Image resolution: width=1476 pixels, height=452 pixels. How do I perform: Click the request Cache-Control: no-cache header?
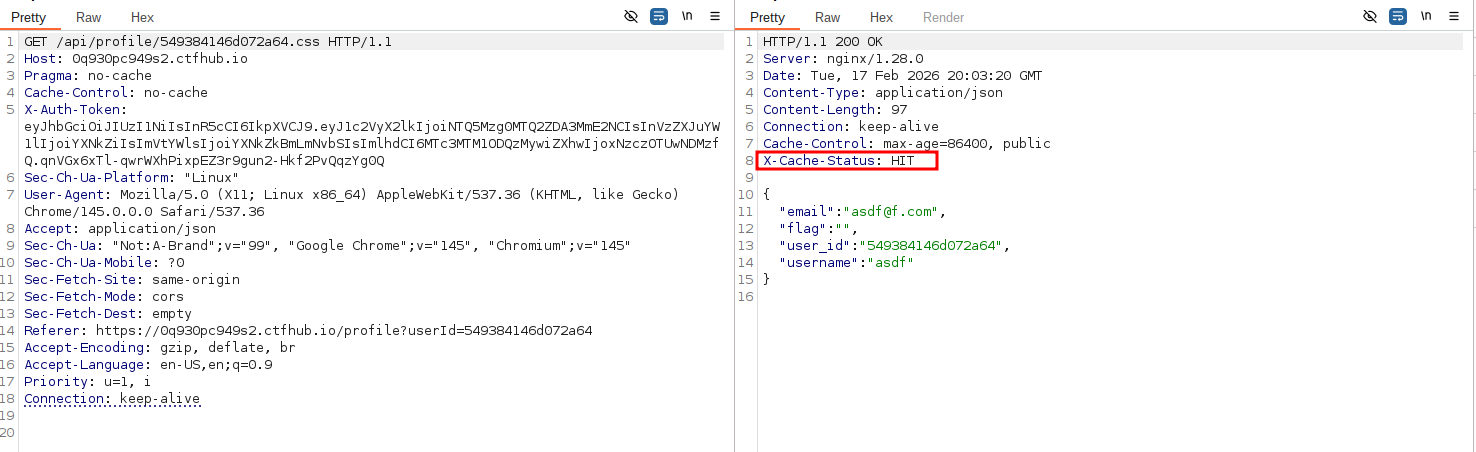[116, 93]
